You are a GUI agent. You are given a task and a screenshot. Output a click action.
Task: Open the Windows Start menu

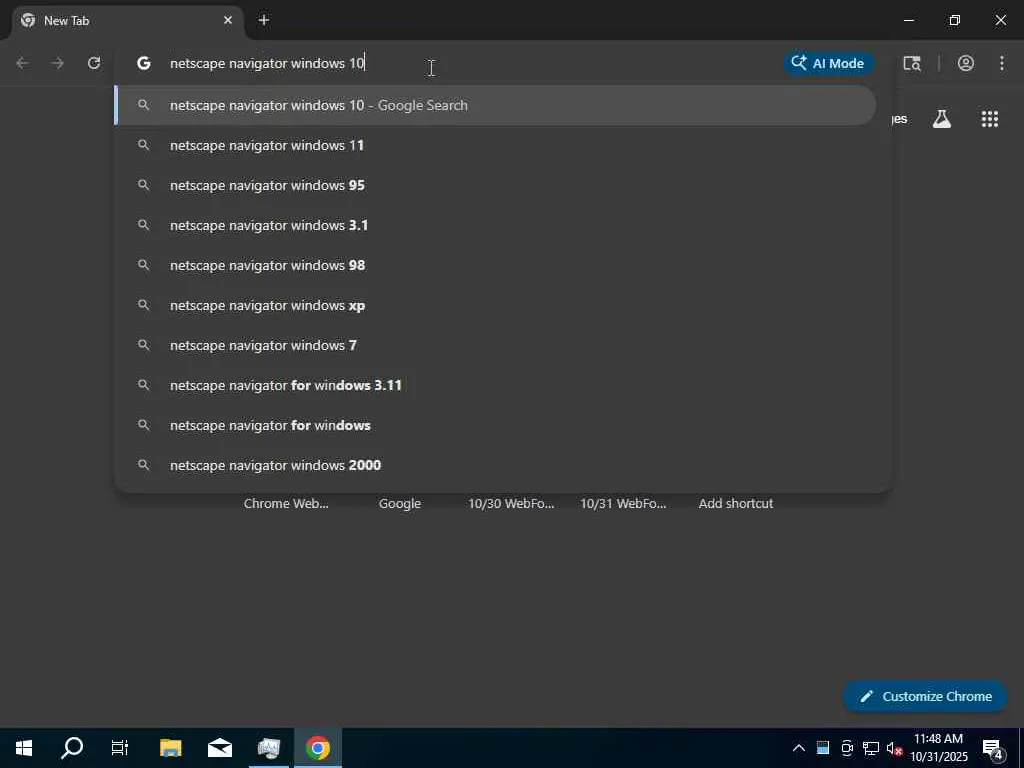point(24,748)
